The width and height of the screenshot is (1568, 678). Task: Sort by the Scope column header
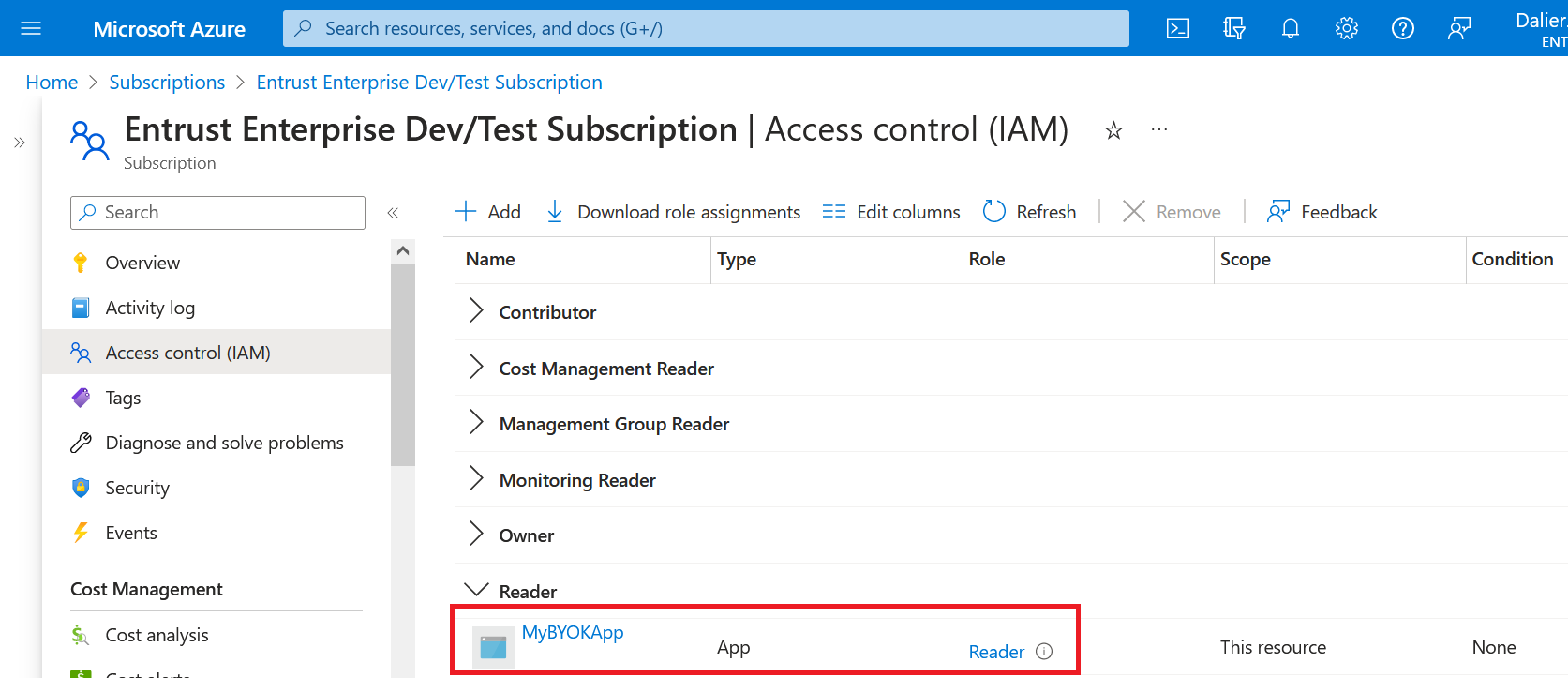tap(1245, 259)
